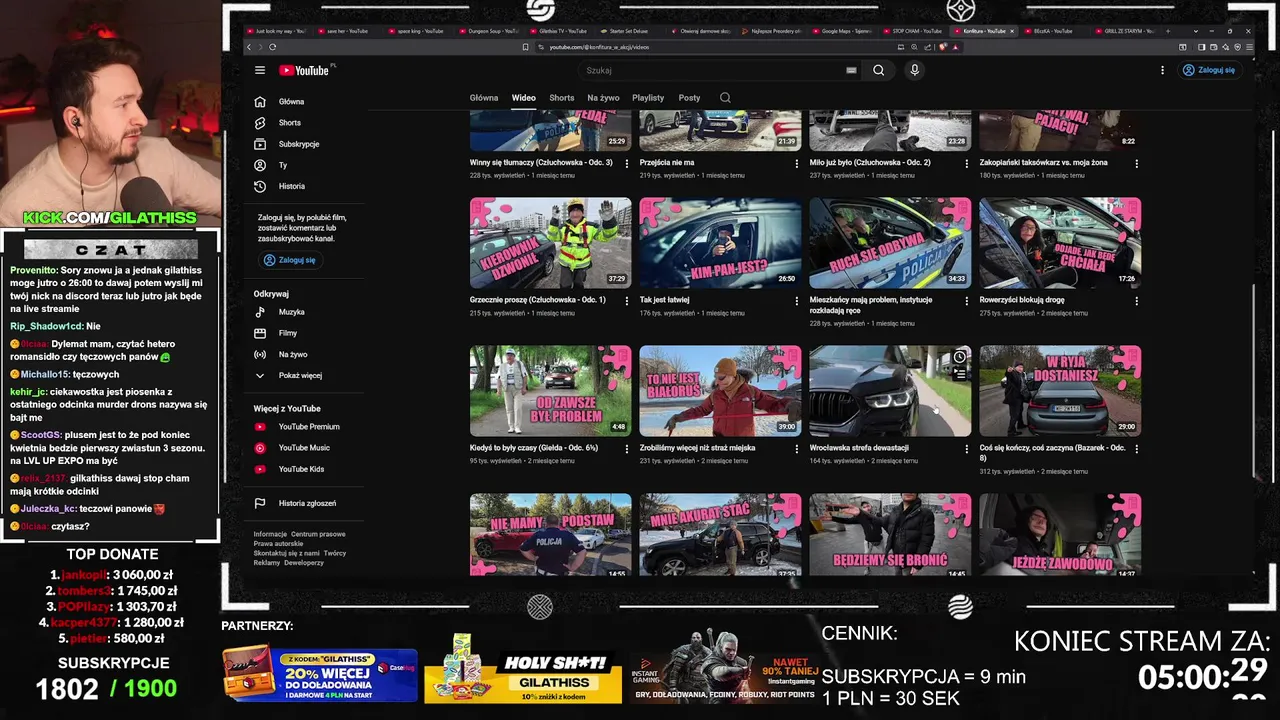
Task: Open thumbnail of Grzecznie proszę Człuchowska Odc. 1
Action: pos(551,243)
